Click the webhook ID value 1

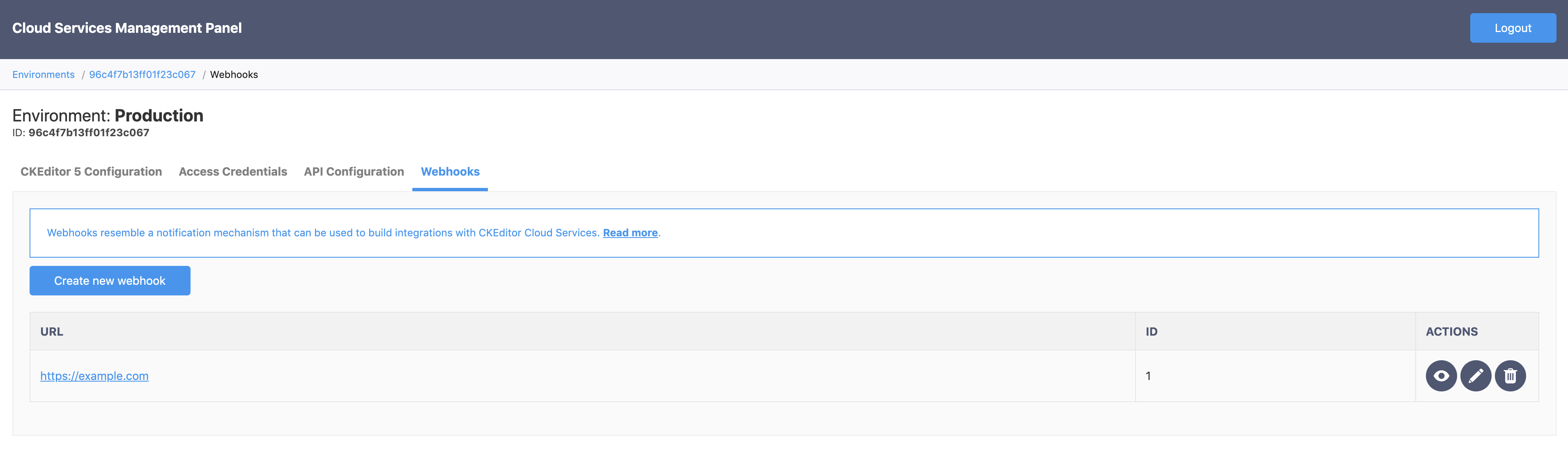coord(1148,376)
